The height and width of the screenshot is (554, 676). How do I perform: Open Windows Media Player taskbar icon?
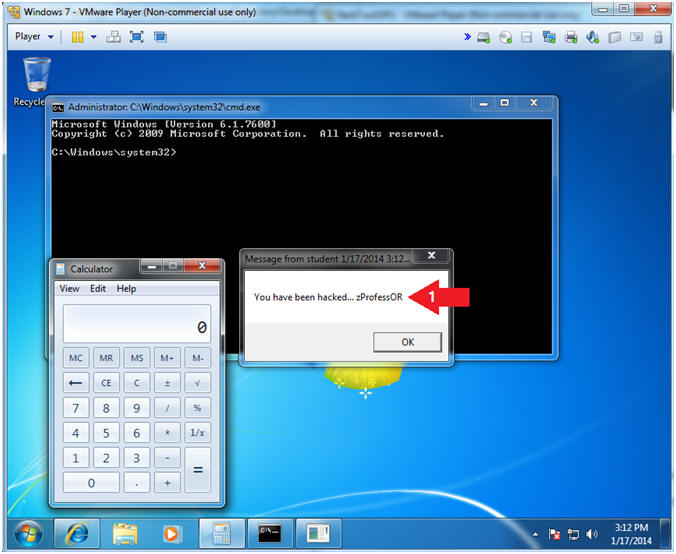click(171, 534)
